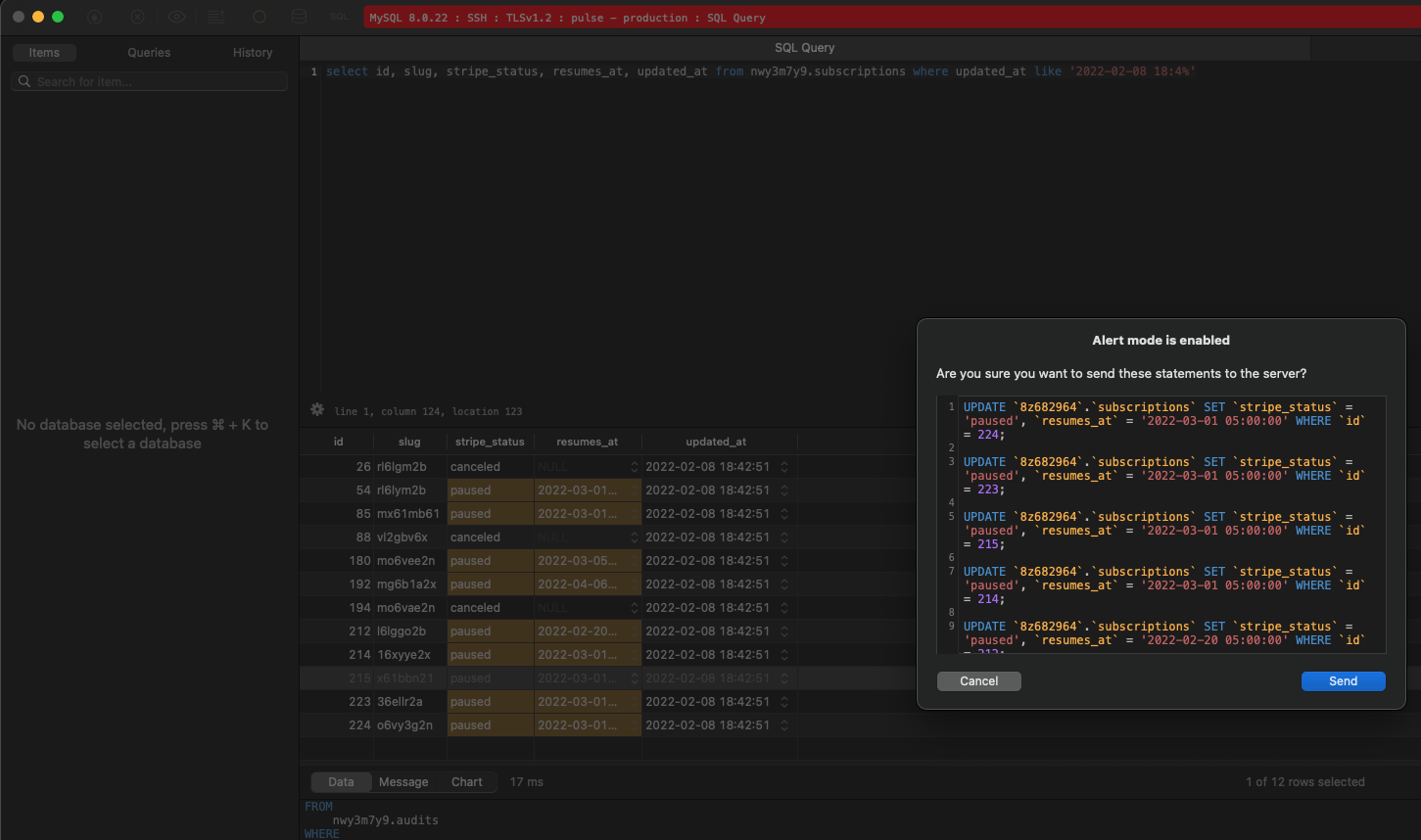The width and height of the screenshot is (1421, 840).
Task: Start a new query with the SQL icon
Action: pos(338,17)
